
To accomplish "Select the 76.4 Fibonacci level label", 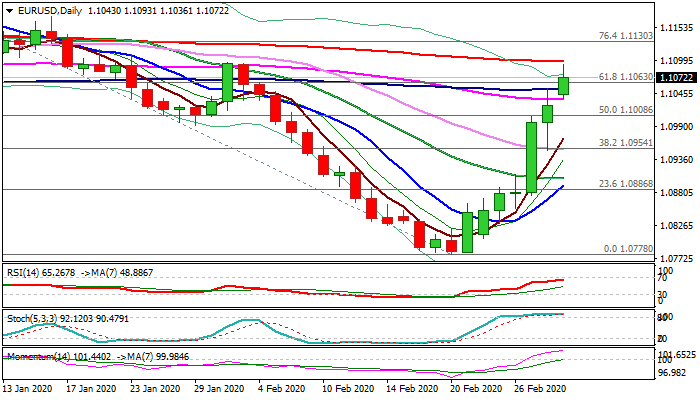I will click(625, 35).
